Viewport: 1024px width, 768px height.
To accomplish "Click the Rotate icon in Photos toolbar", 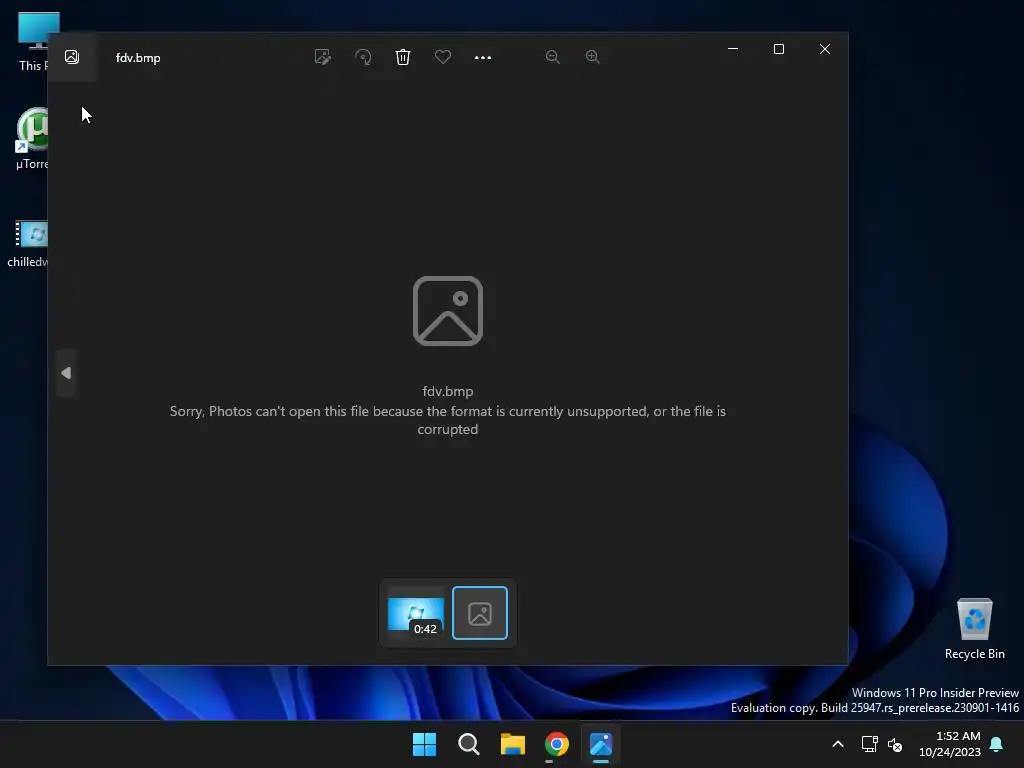I will click(363, 57).
